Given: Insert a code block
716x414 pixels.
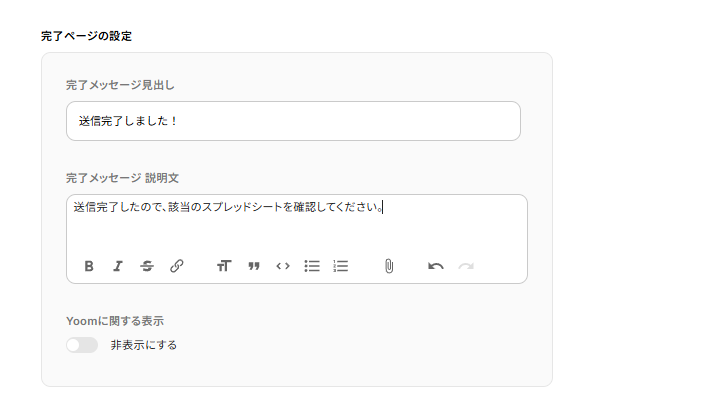Looking at the screenshot, I should 283,266.
